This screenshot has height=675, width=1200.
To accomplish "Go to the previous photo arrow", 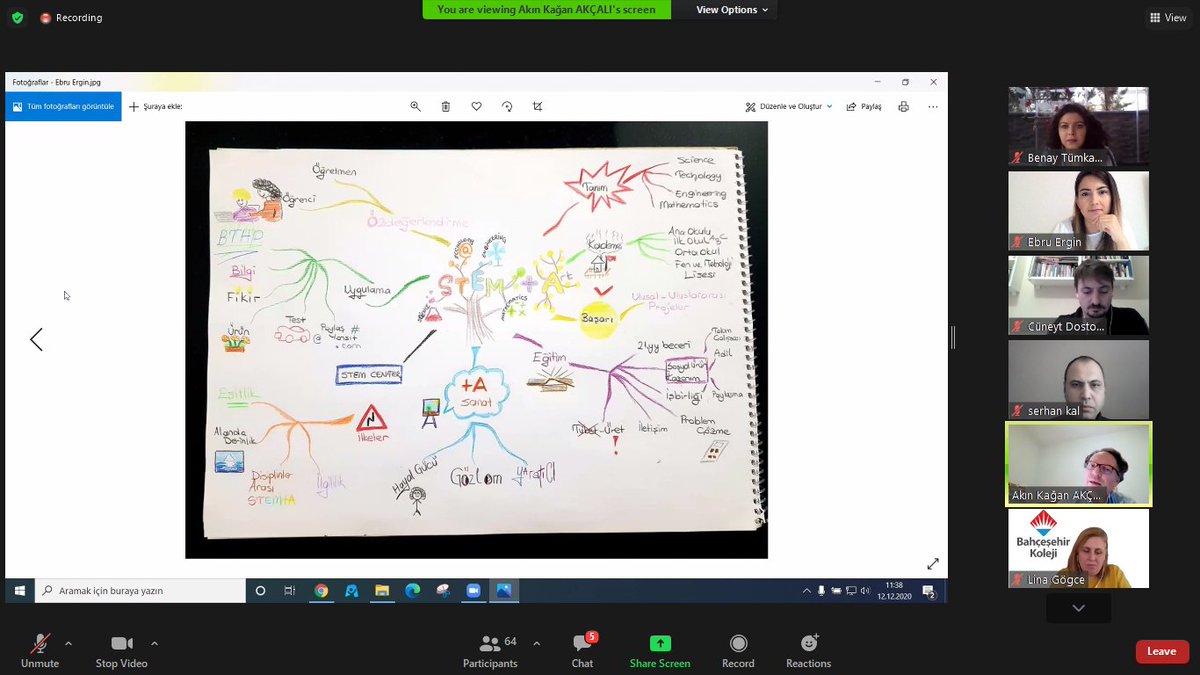I will point(36,340).
